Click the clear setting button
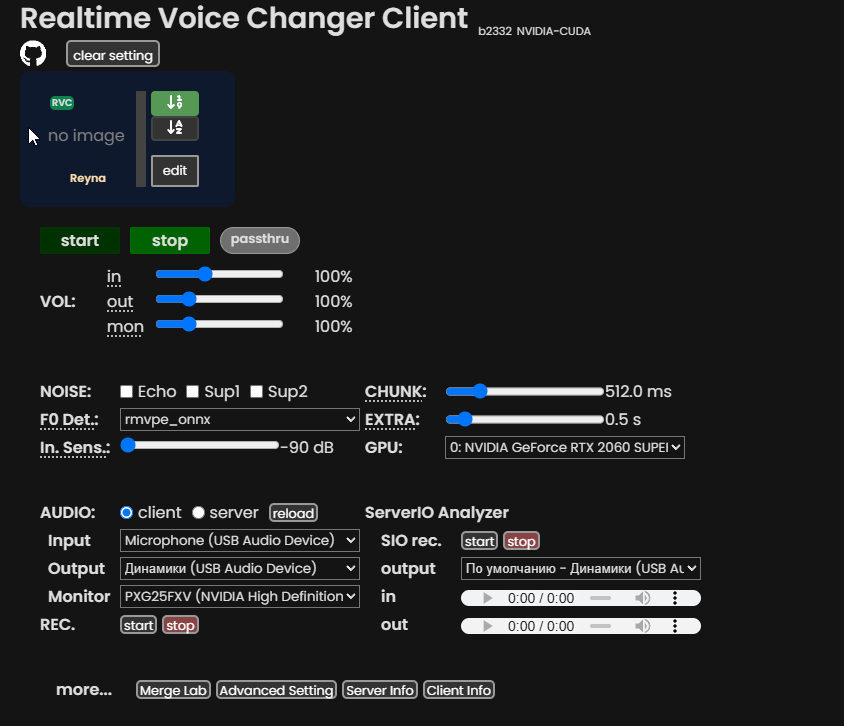844x726 pixels. (x=113, y=54)
